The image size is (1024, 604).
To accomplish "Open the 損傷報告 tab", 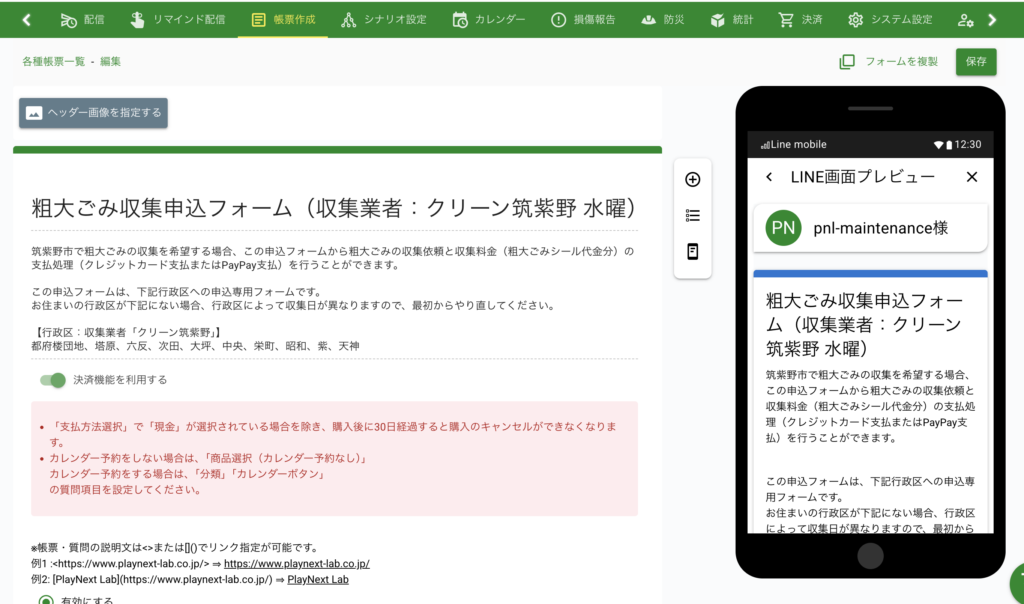I will coord(583,20).
